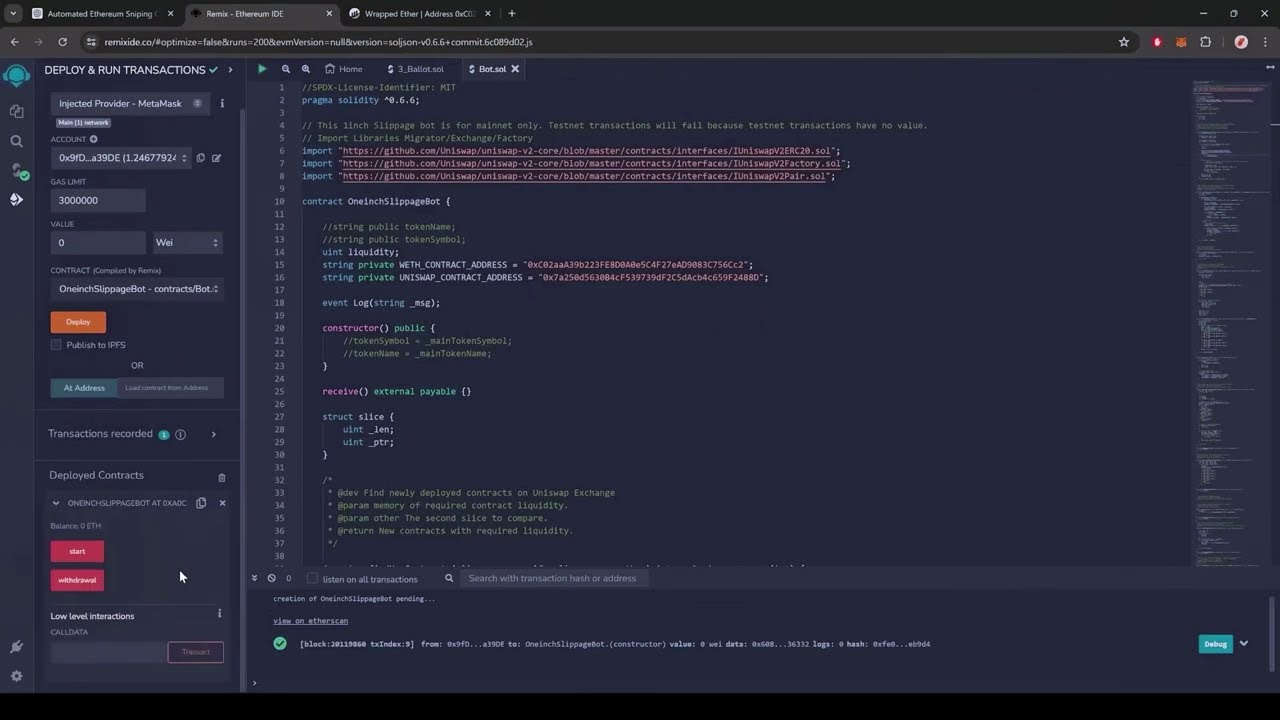Click the sign message edit icon beside account
The height and width of the screenshot is (720, 1280).
pos(216,158)
